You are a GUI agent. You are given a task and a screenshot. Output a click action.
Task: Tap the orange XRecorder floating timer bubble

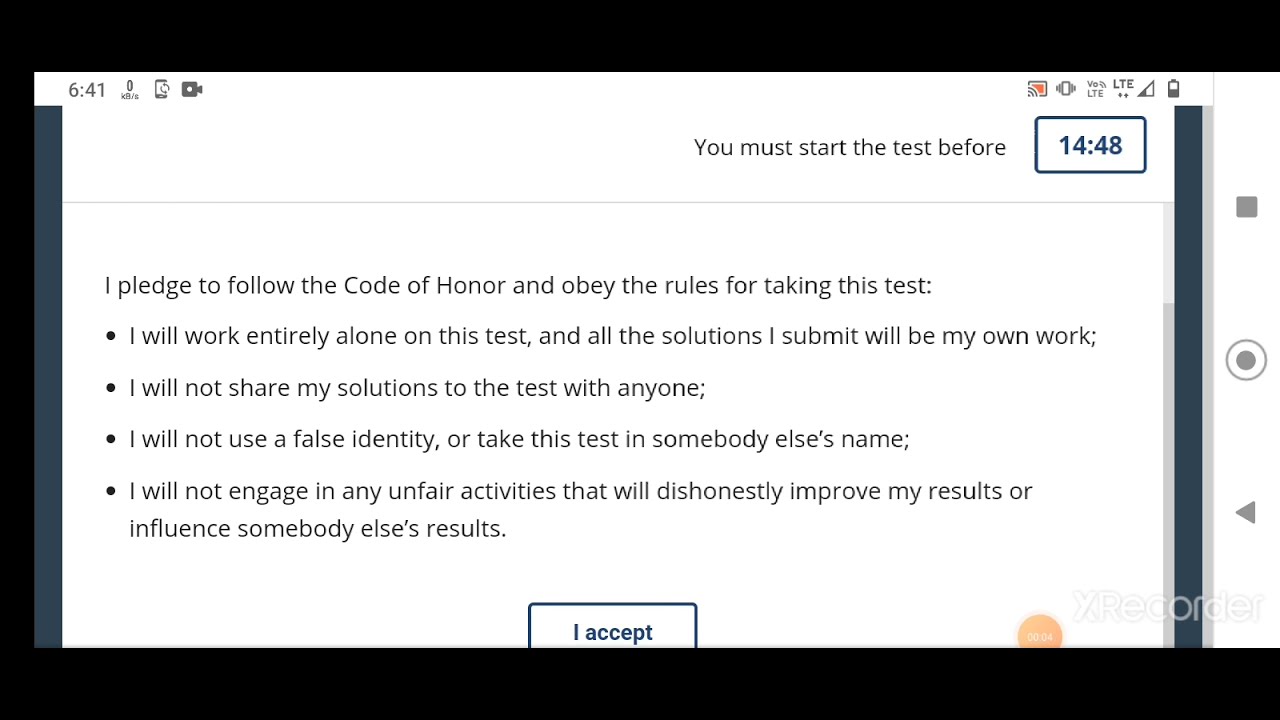tap(1040, 636)
